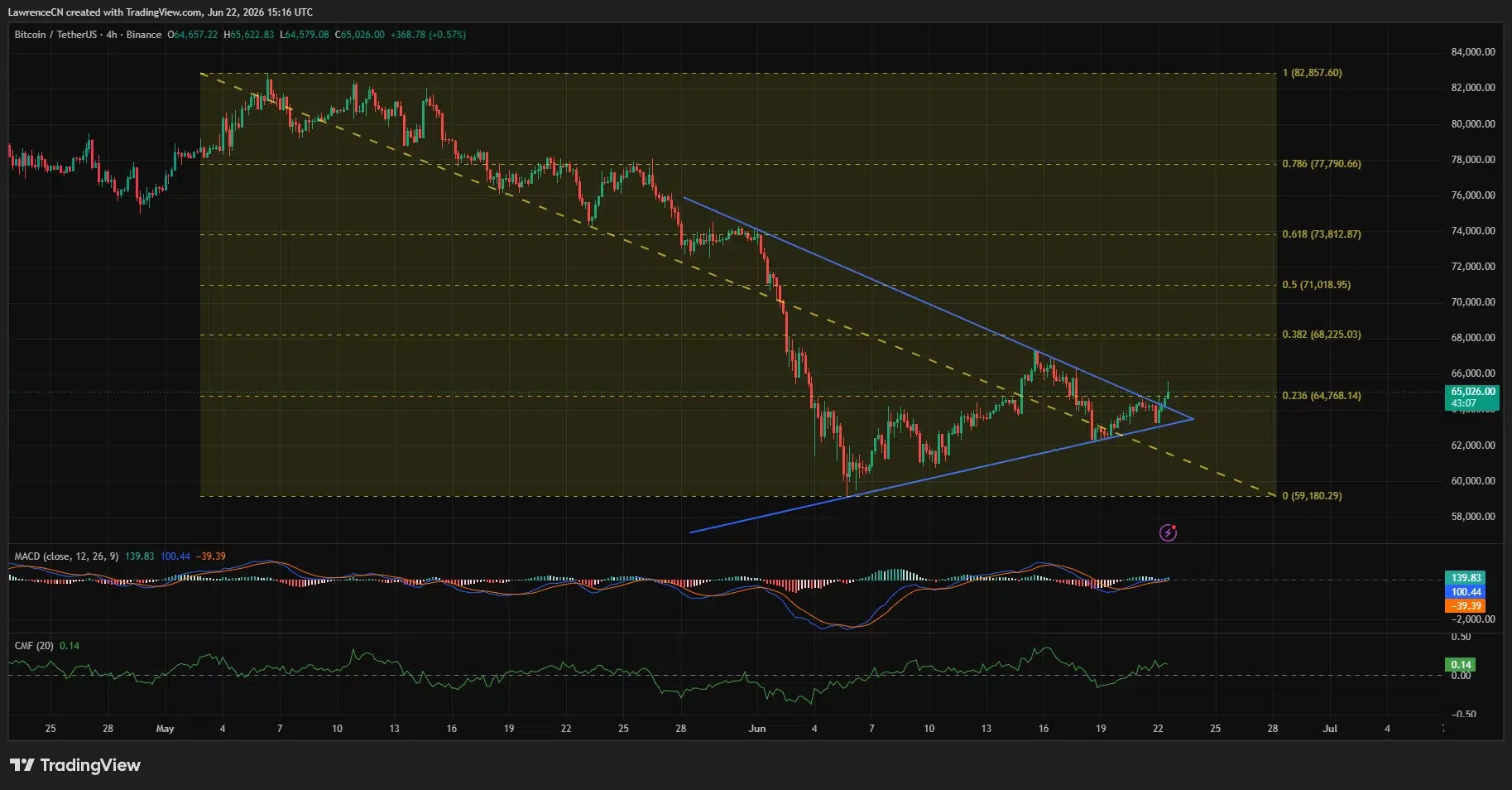Click the 62,000.00 price axis label
This screenshot has height=790, width=1512.
(x=1473, y=446)
